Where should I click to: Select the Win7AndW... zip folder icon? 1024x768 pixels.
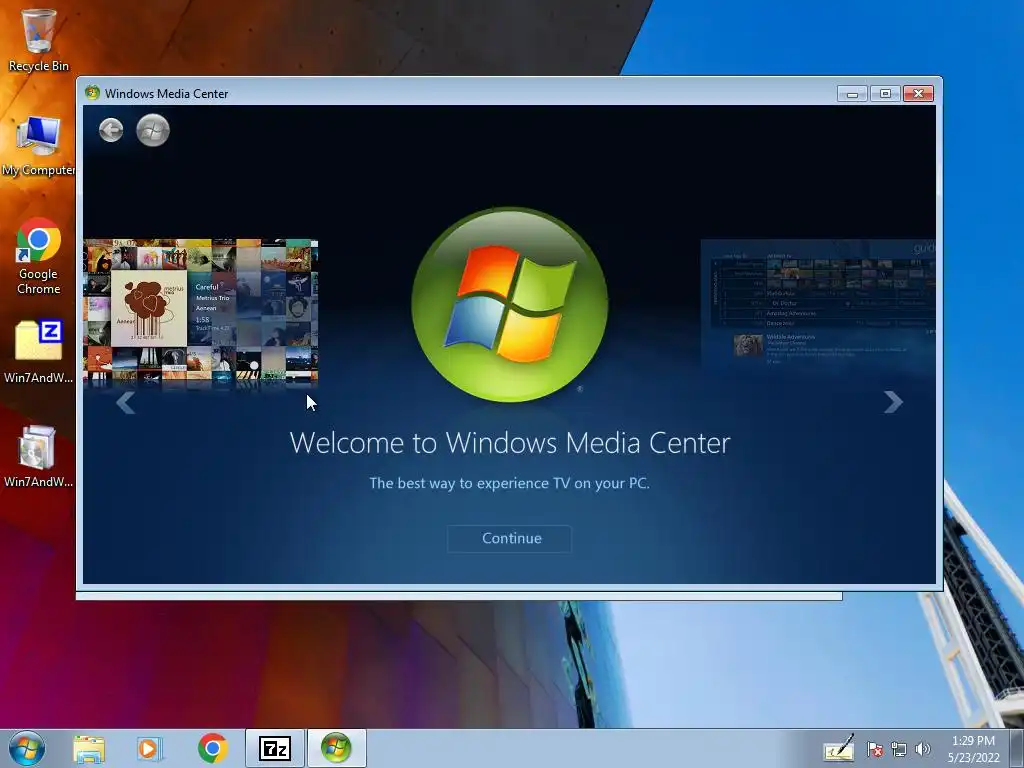(x=39, y=351)
